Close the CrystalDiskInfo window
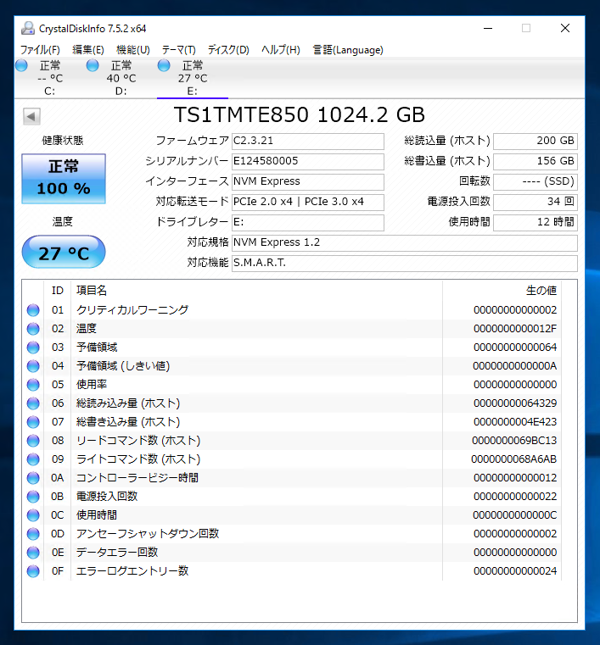Screen dimensions: 600x645 (565, 28)
